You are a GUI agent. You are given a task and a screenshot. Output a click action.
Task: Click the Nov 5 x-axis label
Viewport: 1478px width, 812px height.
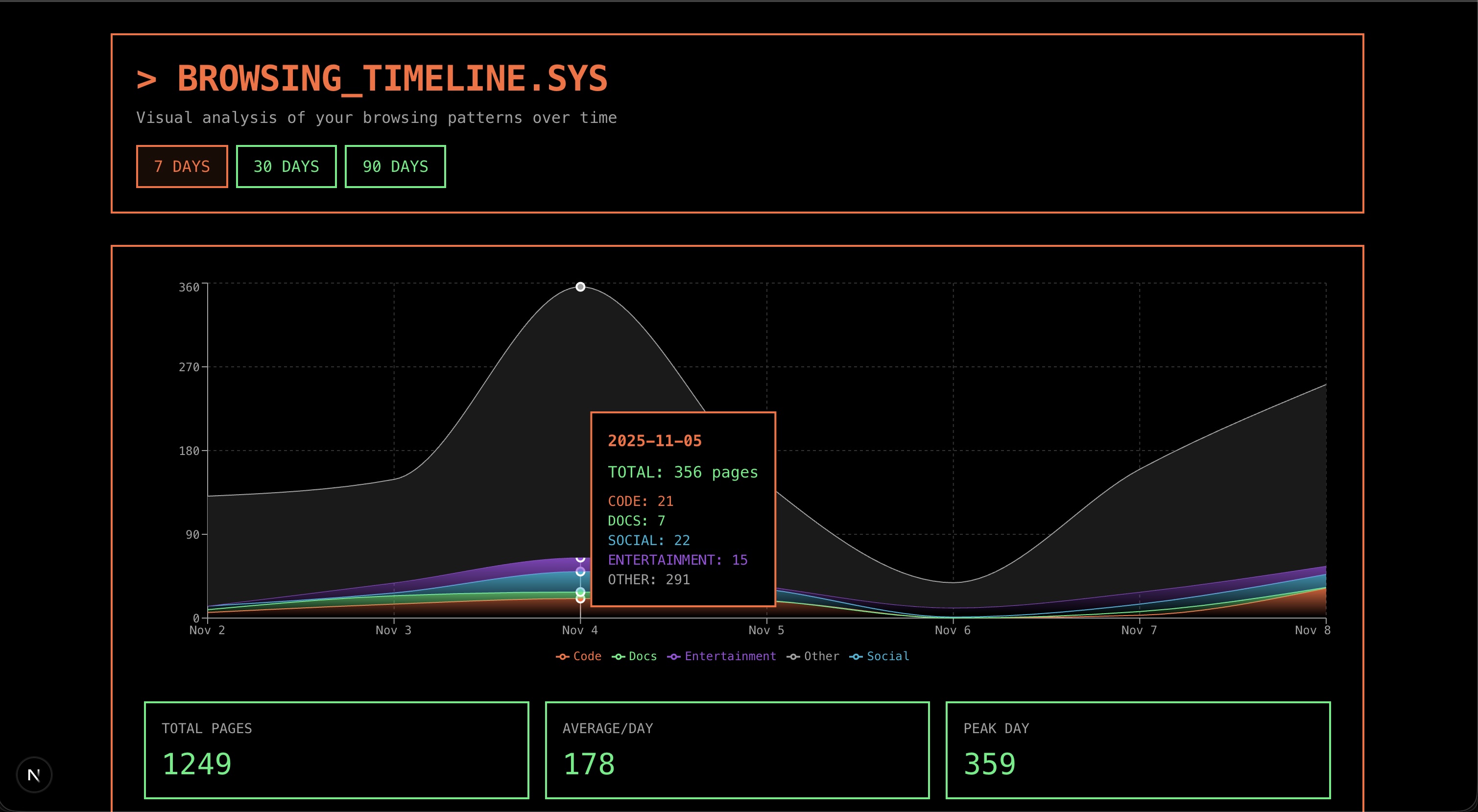click(x=766, y=630)
